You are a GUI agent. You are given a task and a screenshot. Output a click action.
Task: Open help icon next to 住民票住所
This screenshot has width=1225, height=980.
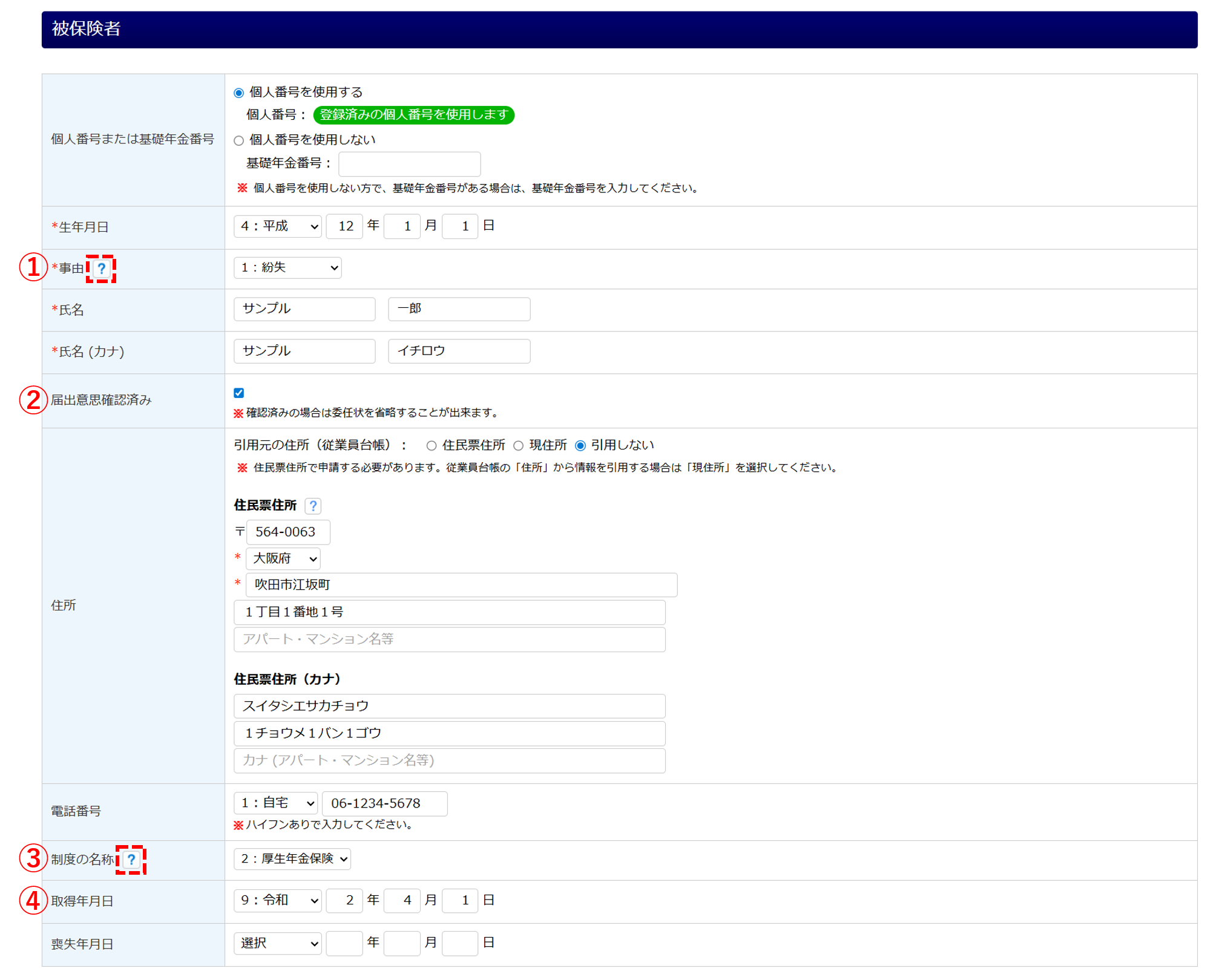[313, 506]
